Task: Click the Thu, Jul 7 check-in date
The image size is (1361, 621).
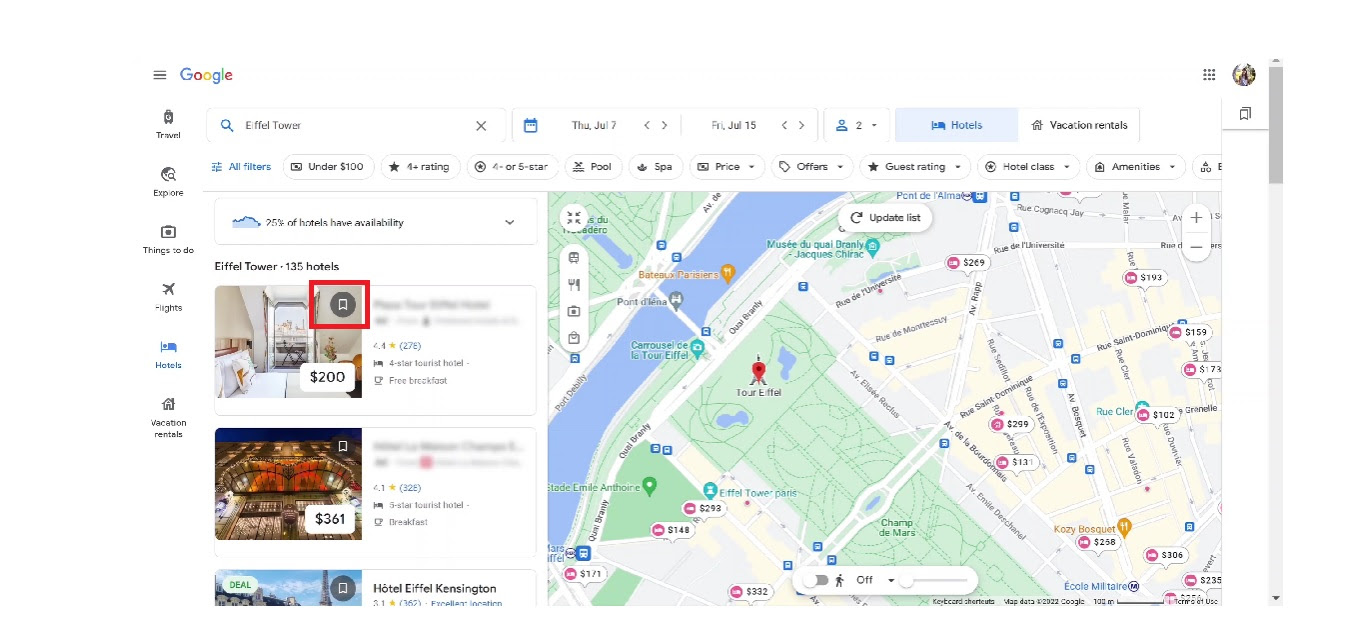Action: tap(594, 126)
